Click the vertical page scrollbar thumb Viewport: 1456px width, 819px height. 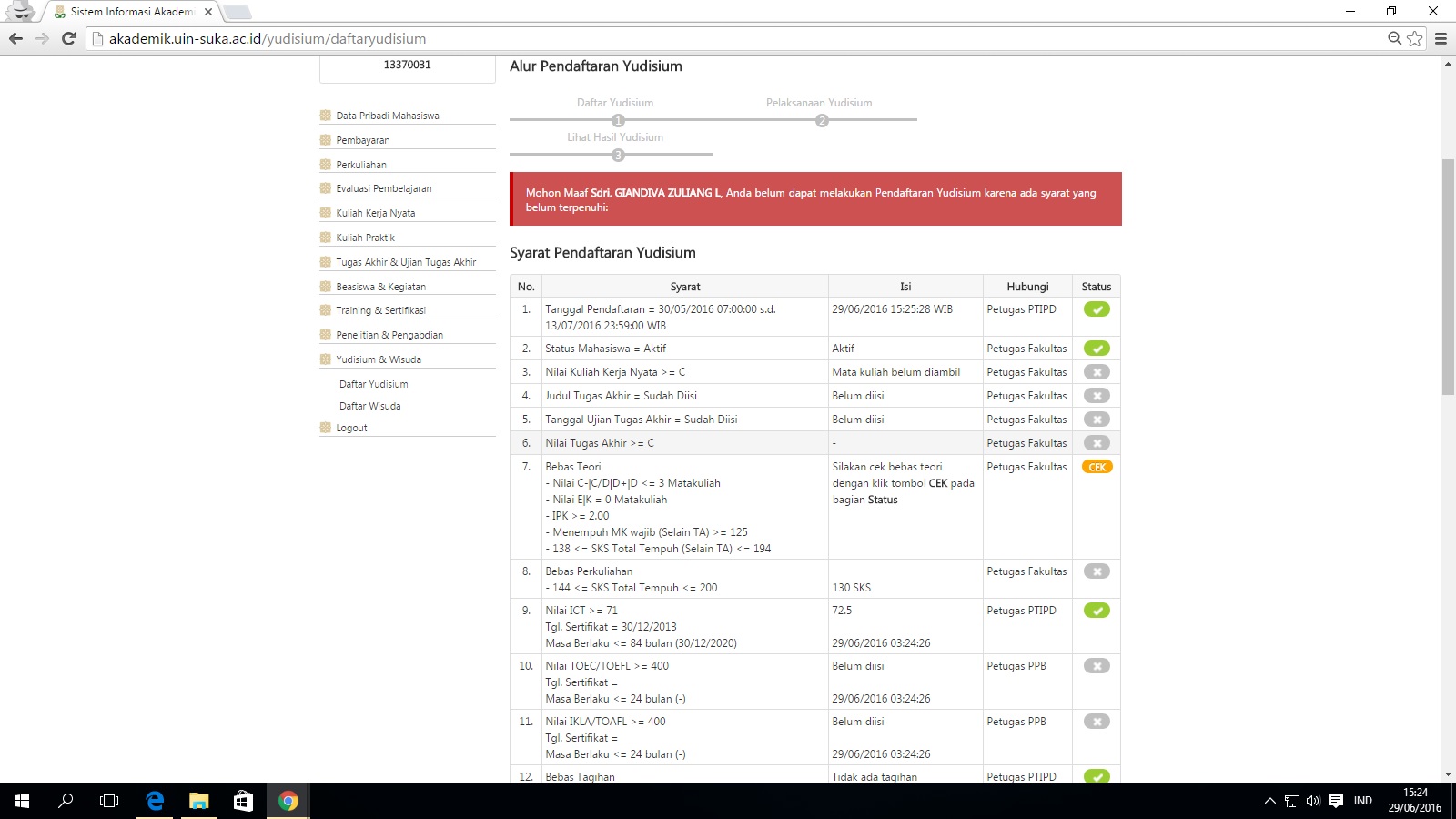1448,273
